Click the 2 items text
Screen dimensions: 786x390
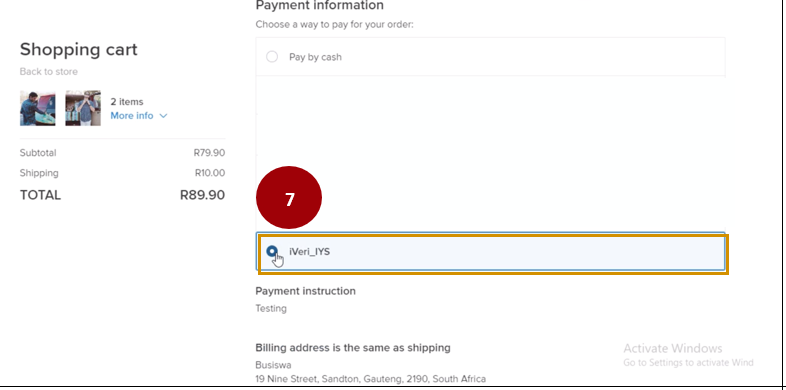click(x=127, y=102)
